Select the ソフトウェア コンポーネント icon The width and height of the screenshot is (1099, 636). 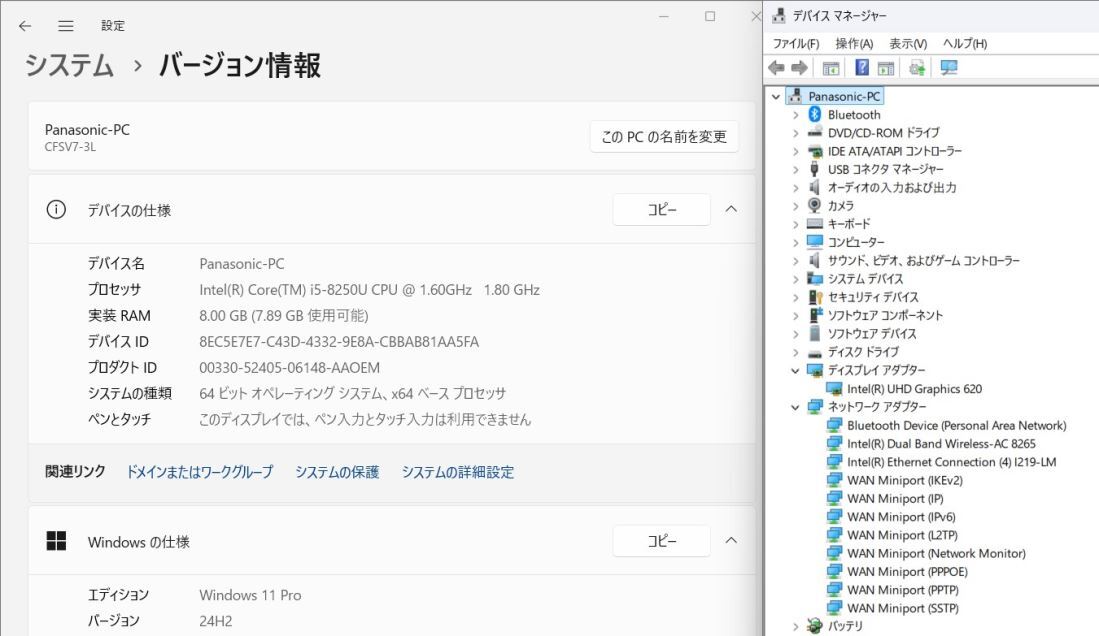pyautogui.click(x=815, y=315)
